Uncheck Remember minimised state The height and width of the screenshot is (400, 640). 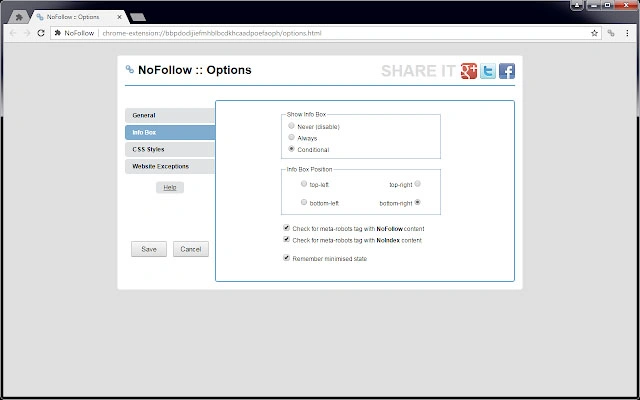coord(287,258)
